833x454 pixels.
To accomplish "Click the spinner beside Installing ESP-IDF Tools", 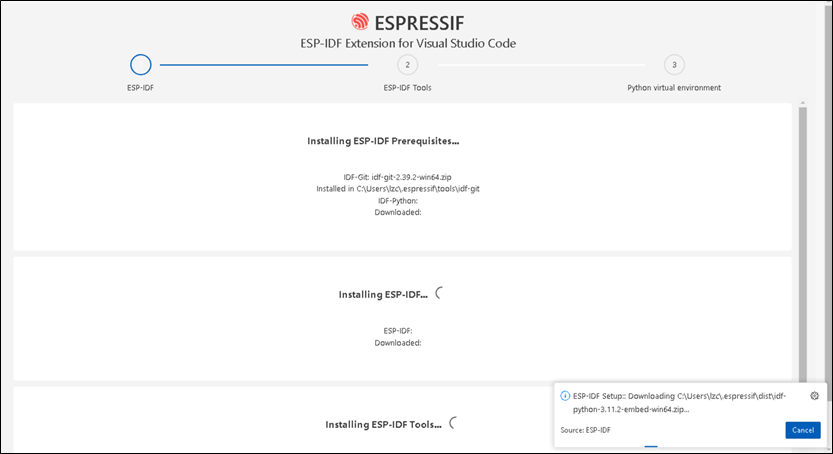I will tap(453, 423).
